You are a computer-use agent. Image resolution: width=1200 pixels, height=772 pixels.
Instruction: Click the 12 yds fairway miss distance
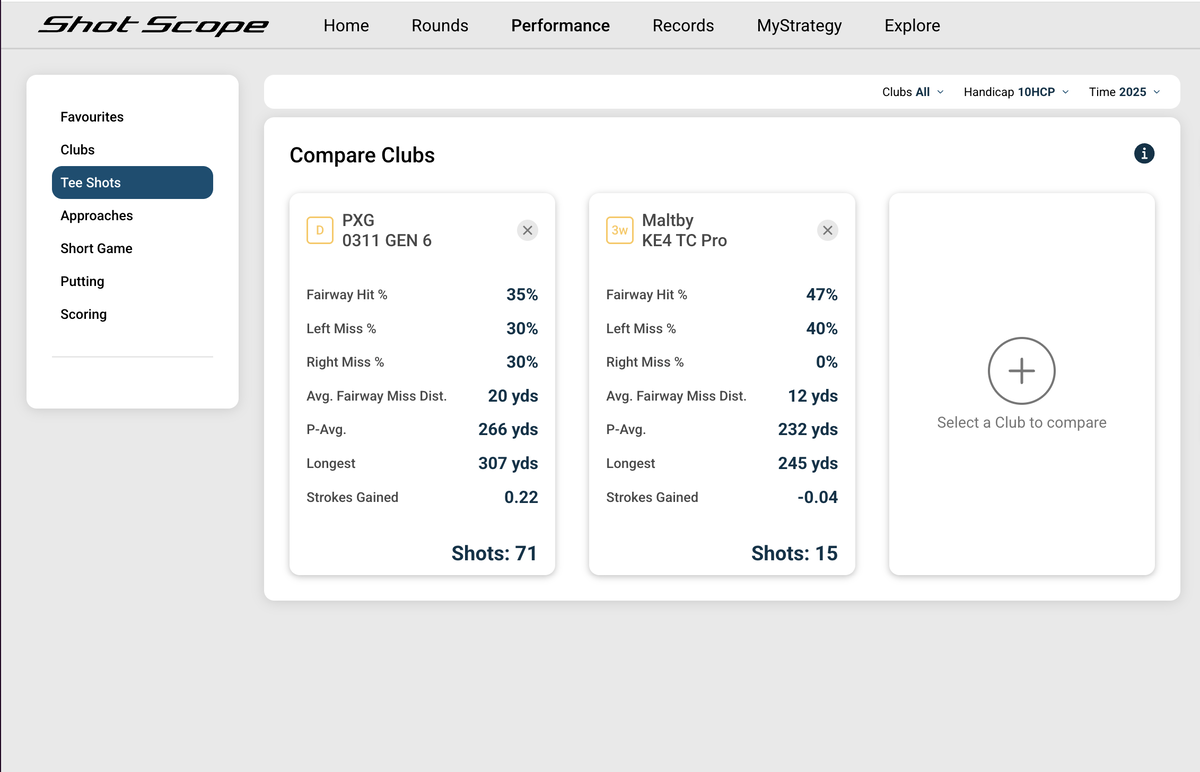point(813,396)
